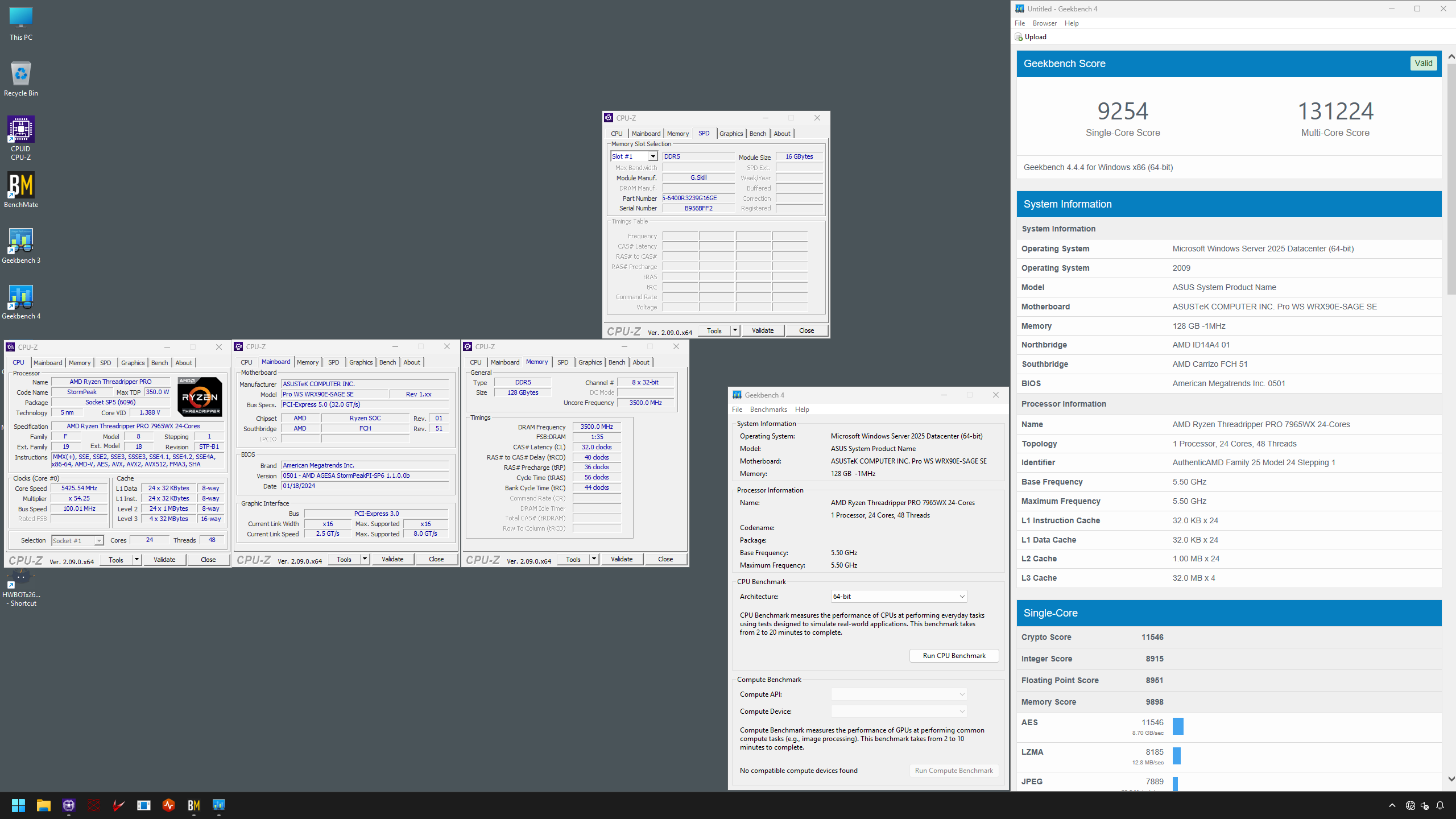Switch to CPU-Z in the taskbar
This screenshot has width=1456, height=819.
coord(69,805)
